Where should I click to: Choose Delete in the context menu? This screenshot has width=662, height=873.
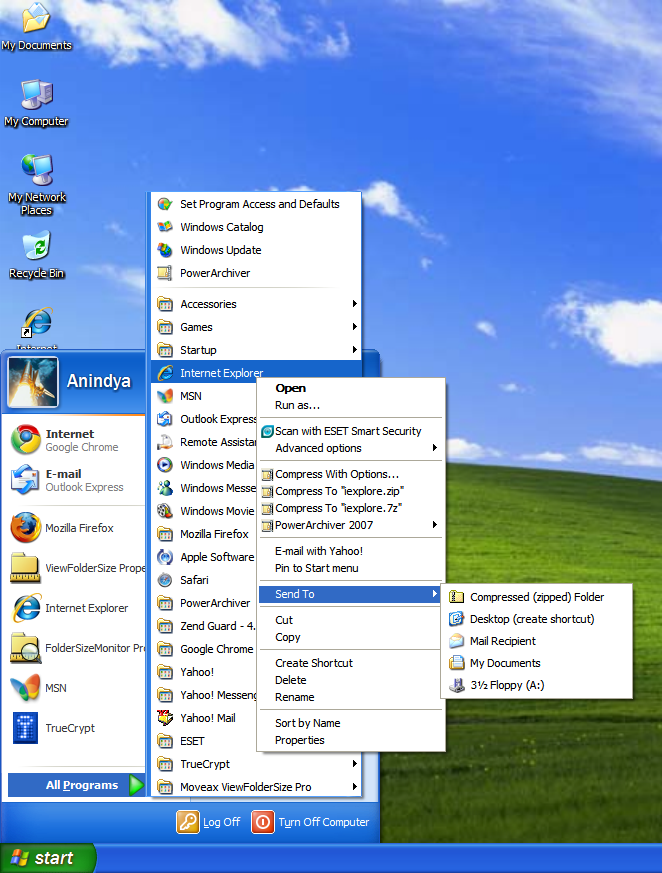click(x=351, y=680)
